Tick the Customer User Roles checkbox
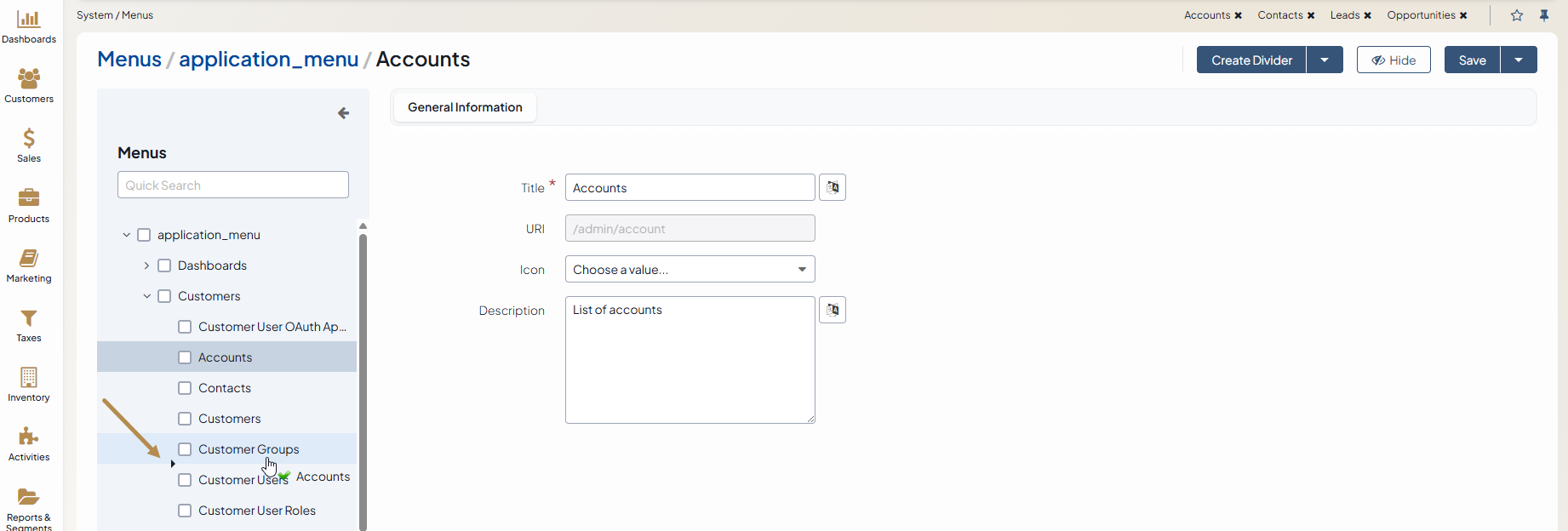 [185, 511]
